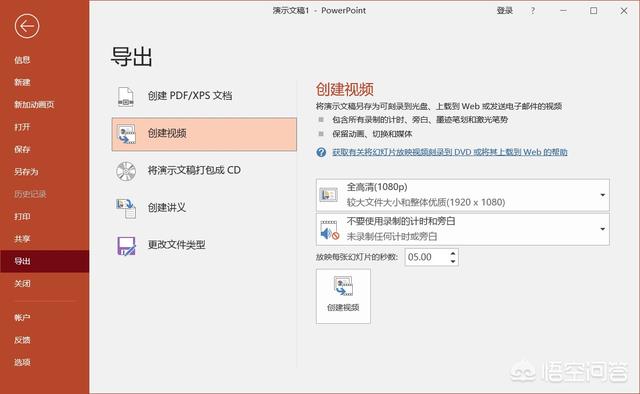Maximize the PowerPoint window

(x=593, y=11)
